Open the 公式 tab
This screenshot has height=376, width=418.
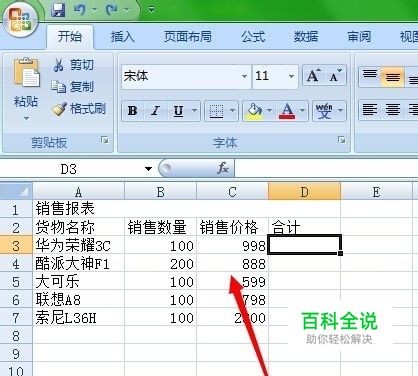(253, 37)
